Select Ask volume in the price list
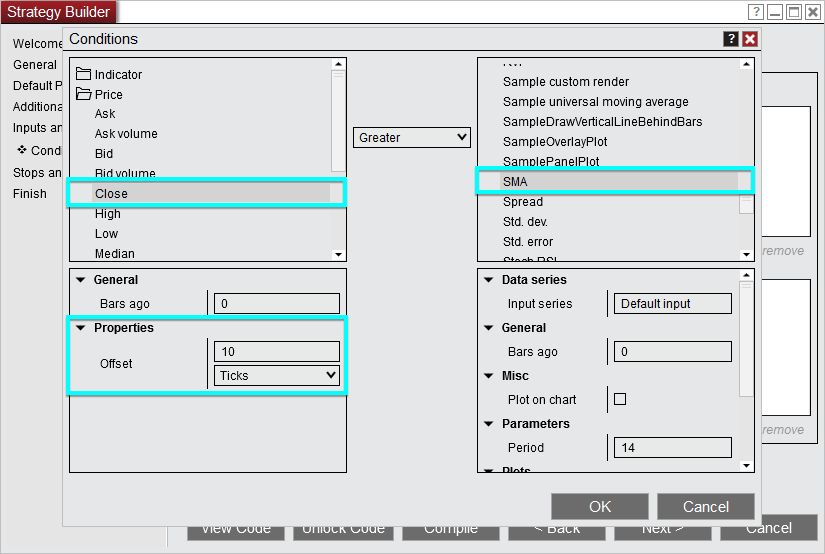 coord(126,134)
